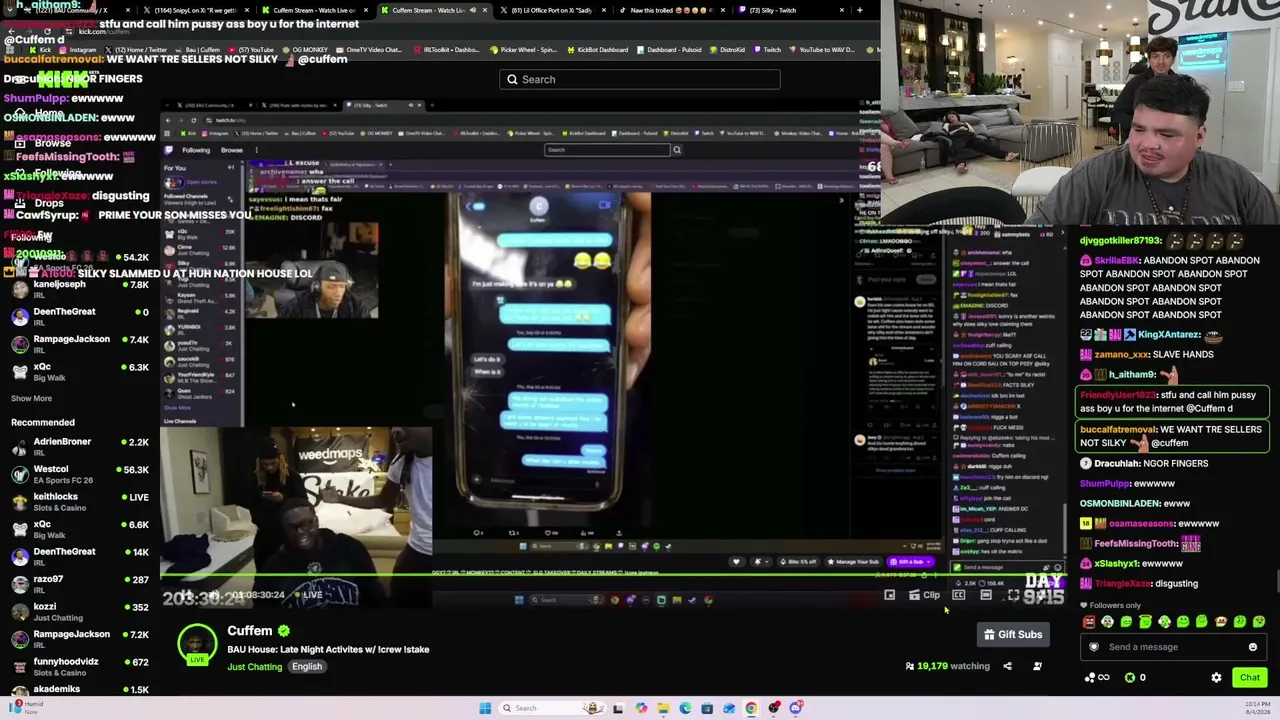Switch player to theater mode

(x=986, y=595)
